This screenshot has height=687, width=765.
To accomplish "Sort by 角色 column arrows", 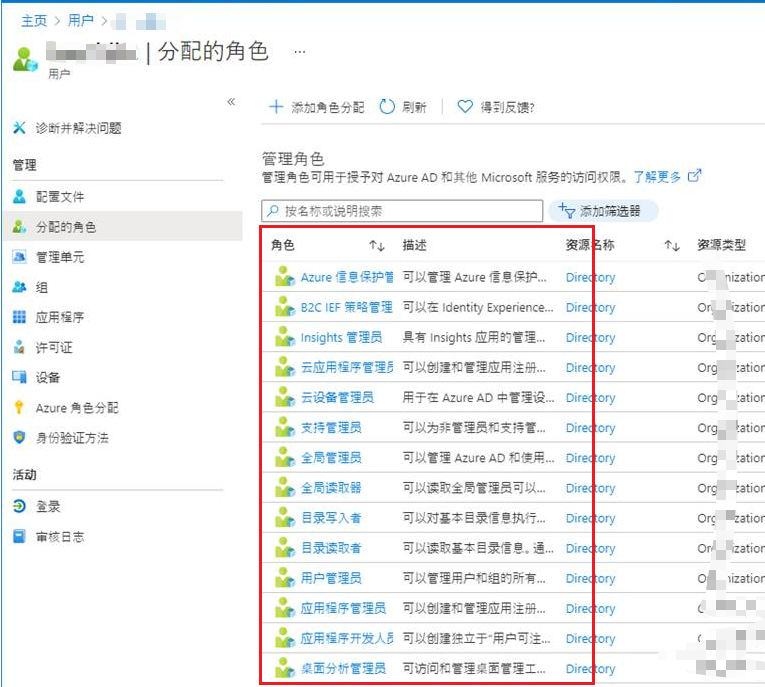I will [376, 245].
